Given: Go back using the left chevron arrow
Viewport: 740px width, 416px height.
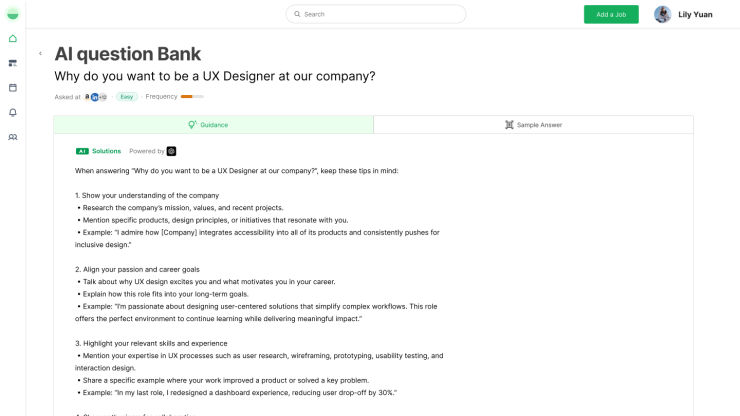Looking at the screenshot, I should [x=41, y=54].
